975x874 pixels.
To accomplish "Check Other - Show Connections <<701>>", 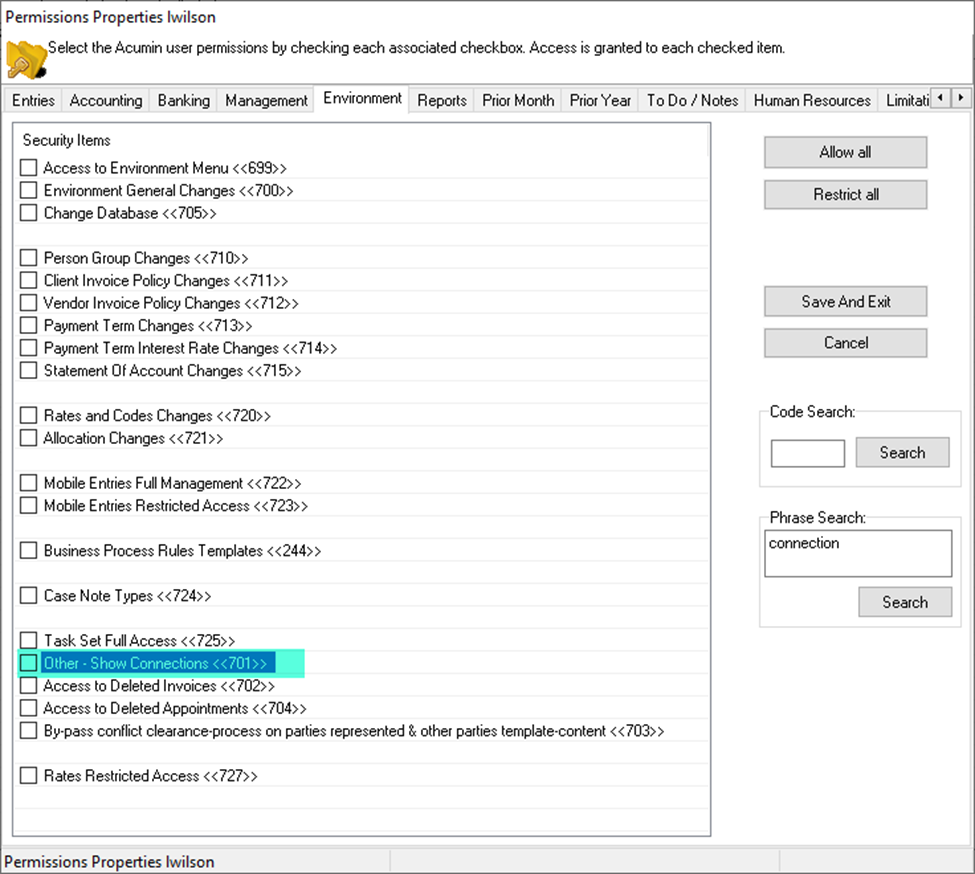I will point(29,663).
